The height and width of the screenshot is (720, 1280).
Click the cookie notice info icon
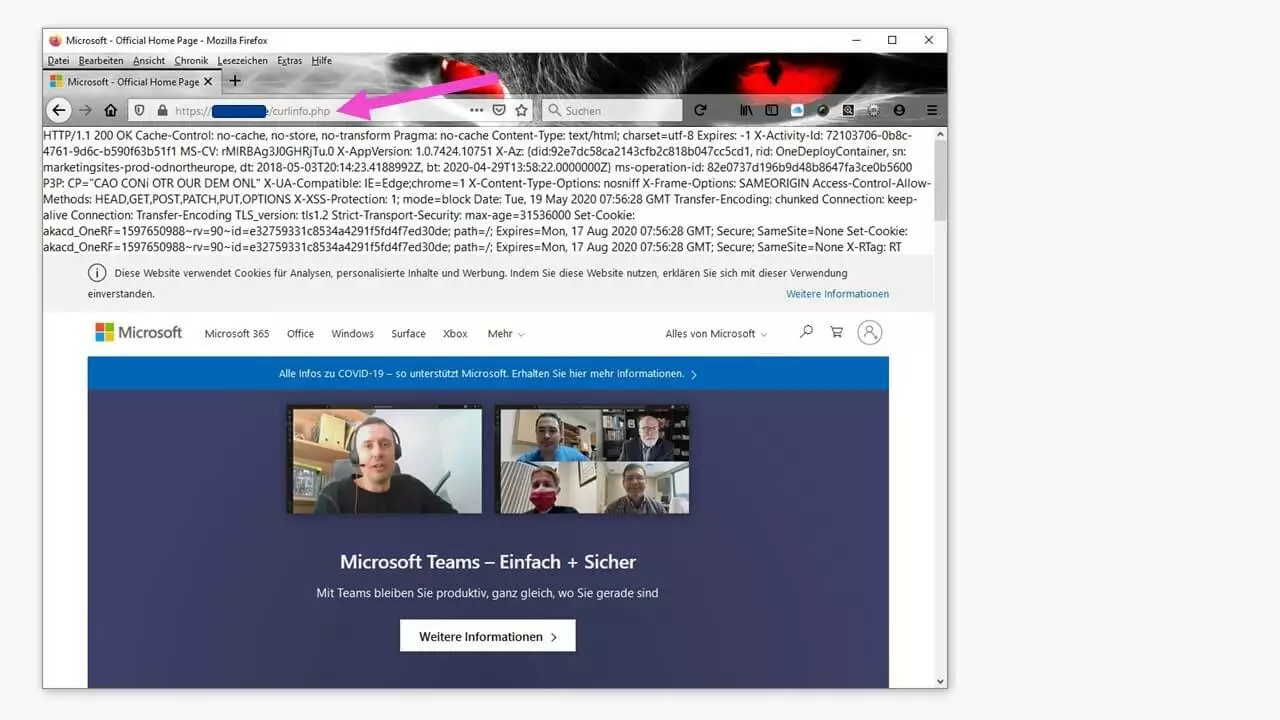[97, 273]
